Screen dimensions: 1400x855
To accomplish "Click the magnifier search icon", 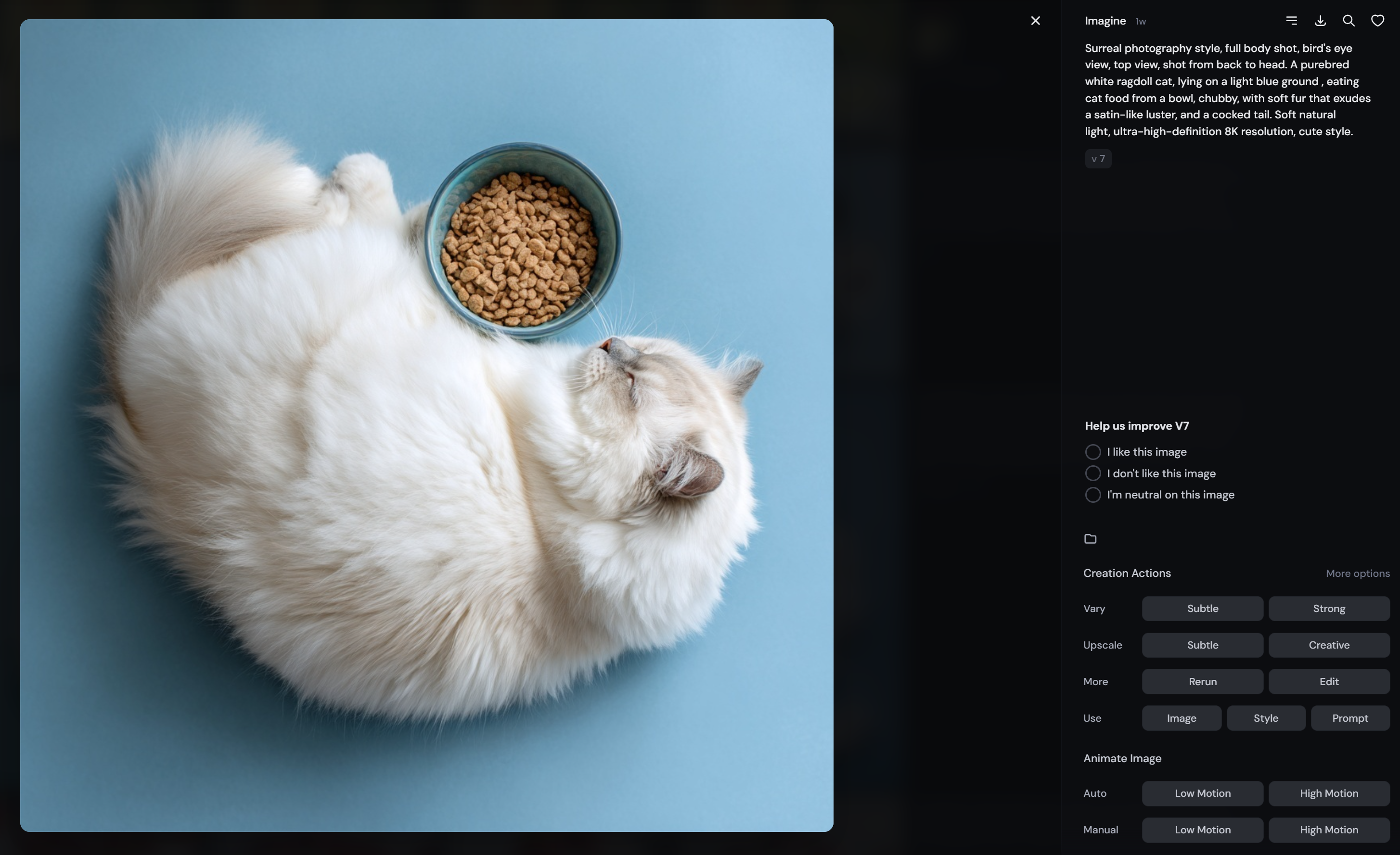I will 1349,21.
